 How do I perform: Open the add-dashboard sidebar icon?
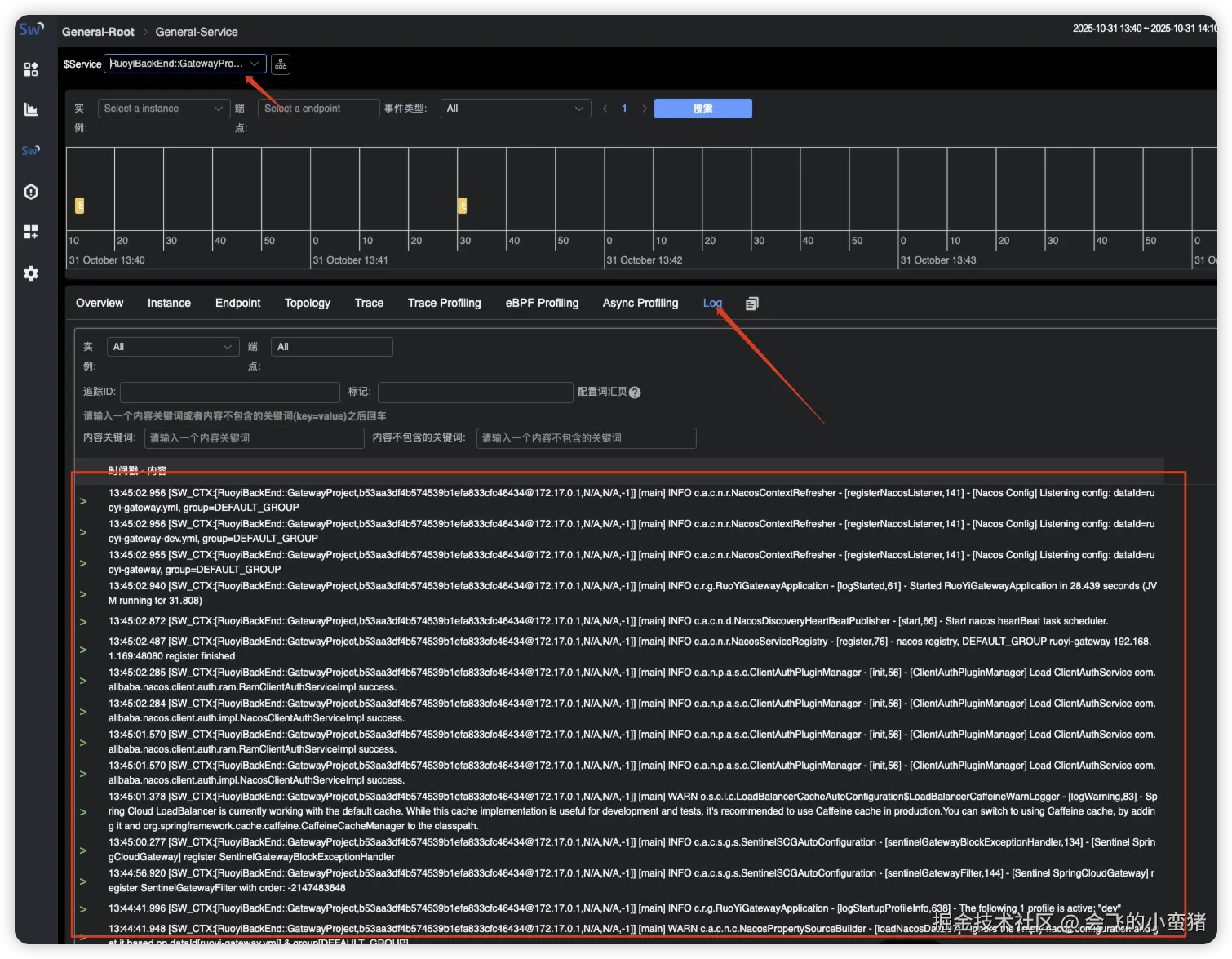31,232
